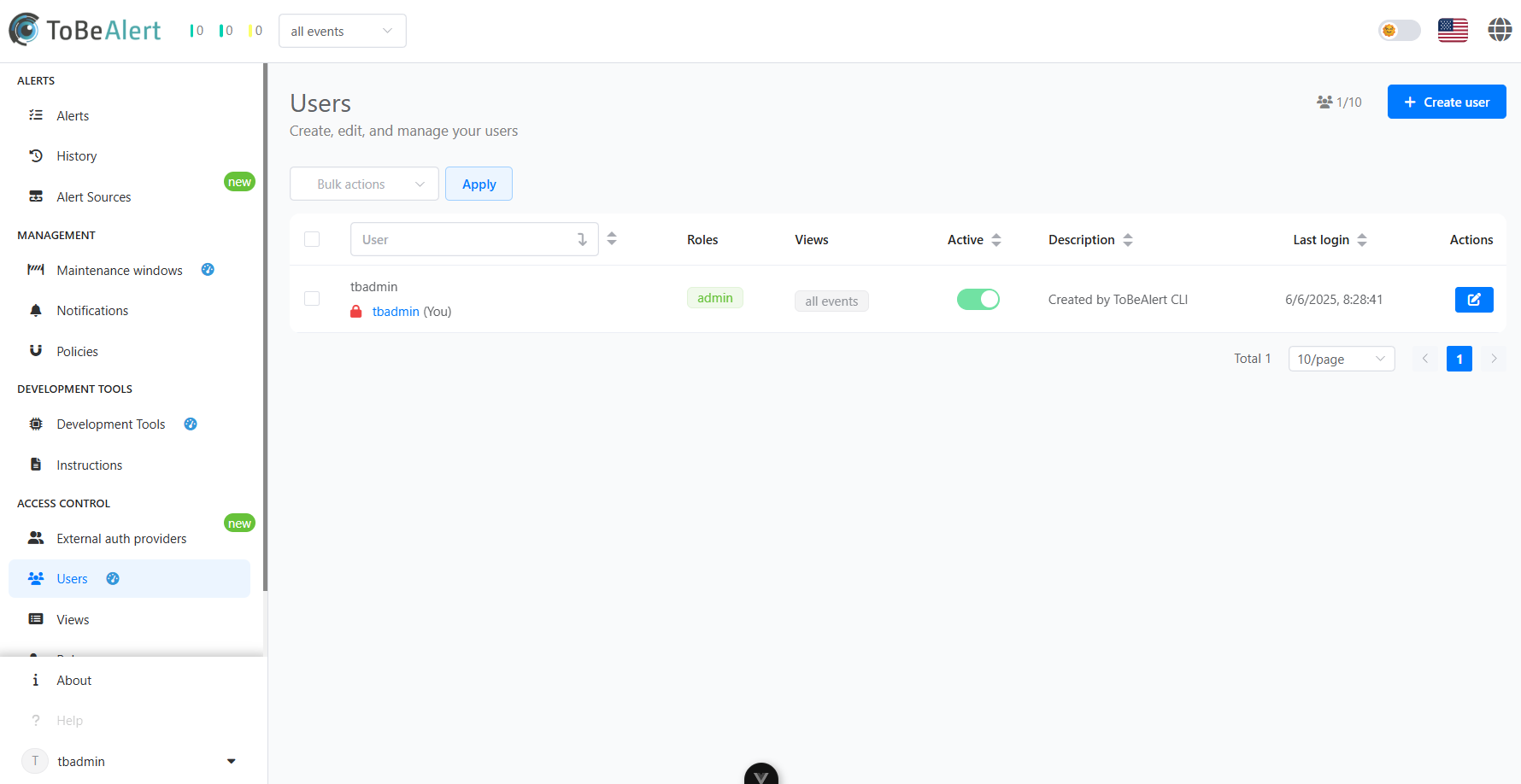Click the yellow alert counter 0
Screen dimensions: 1521x784
(x=255, y=31)
